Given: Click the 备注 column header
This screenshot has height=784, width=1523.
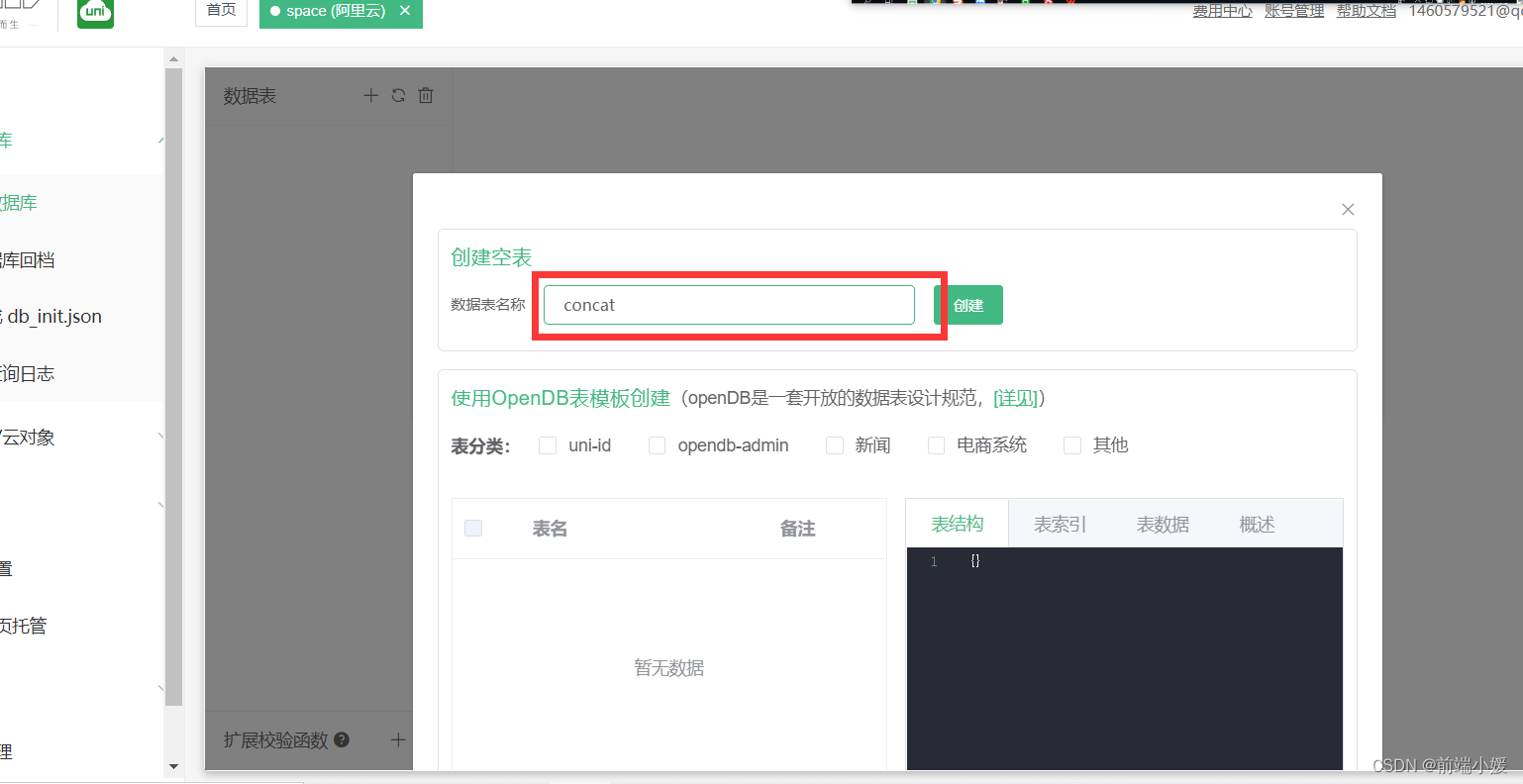Looking at the screenshot, I should click(797, 529).
